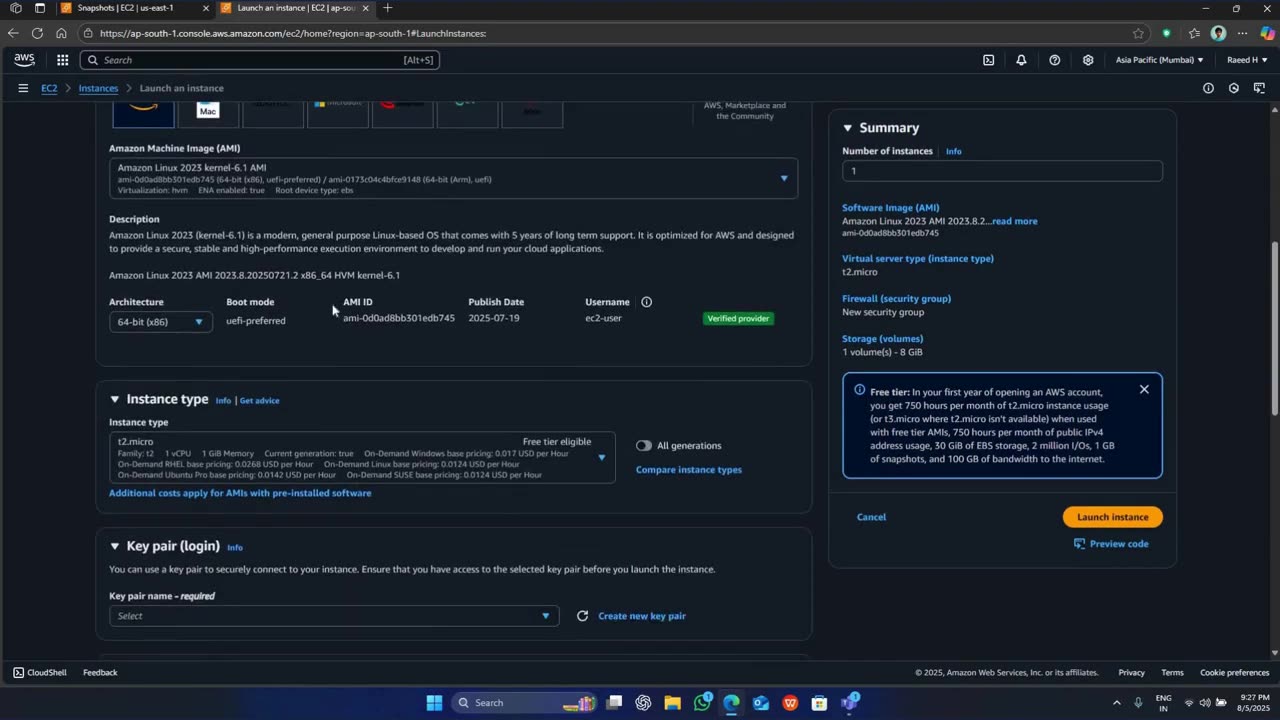Toggle the side navigation hamburger menu
Screen dimensions: 1280x720
coord(23,88)
